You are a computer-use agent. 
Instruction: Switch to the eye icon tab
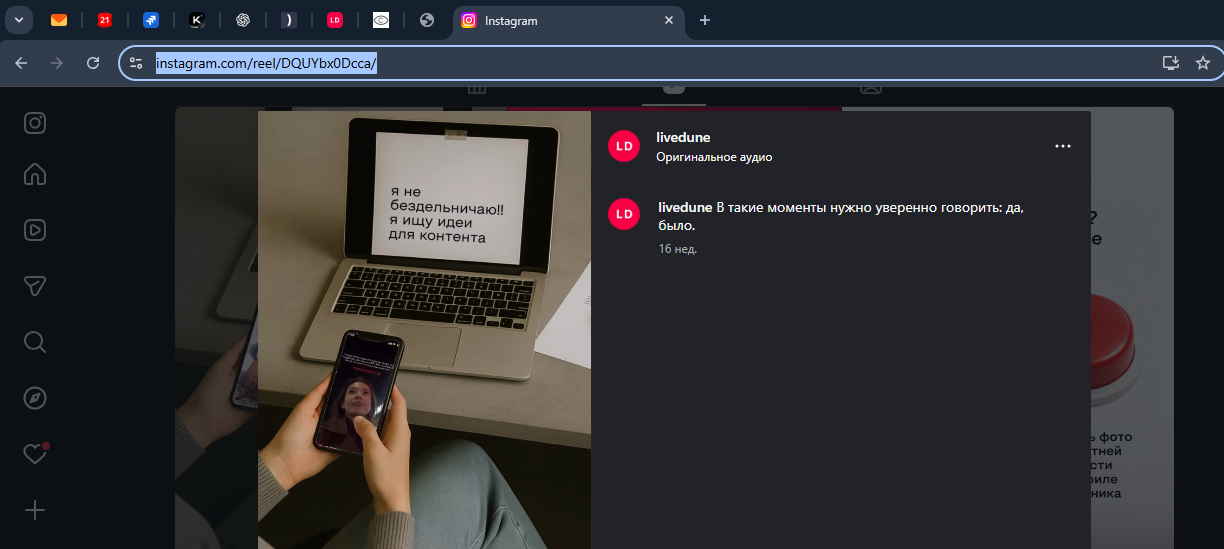click(380, 20)
